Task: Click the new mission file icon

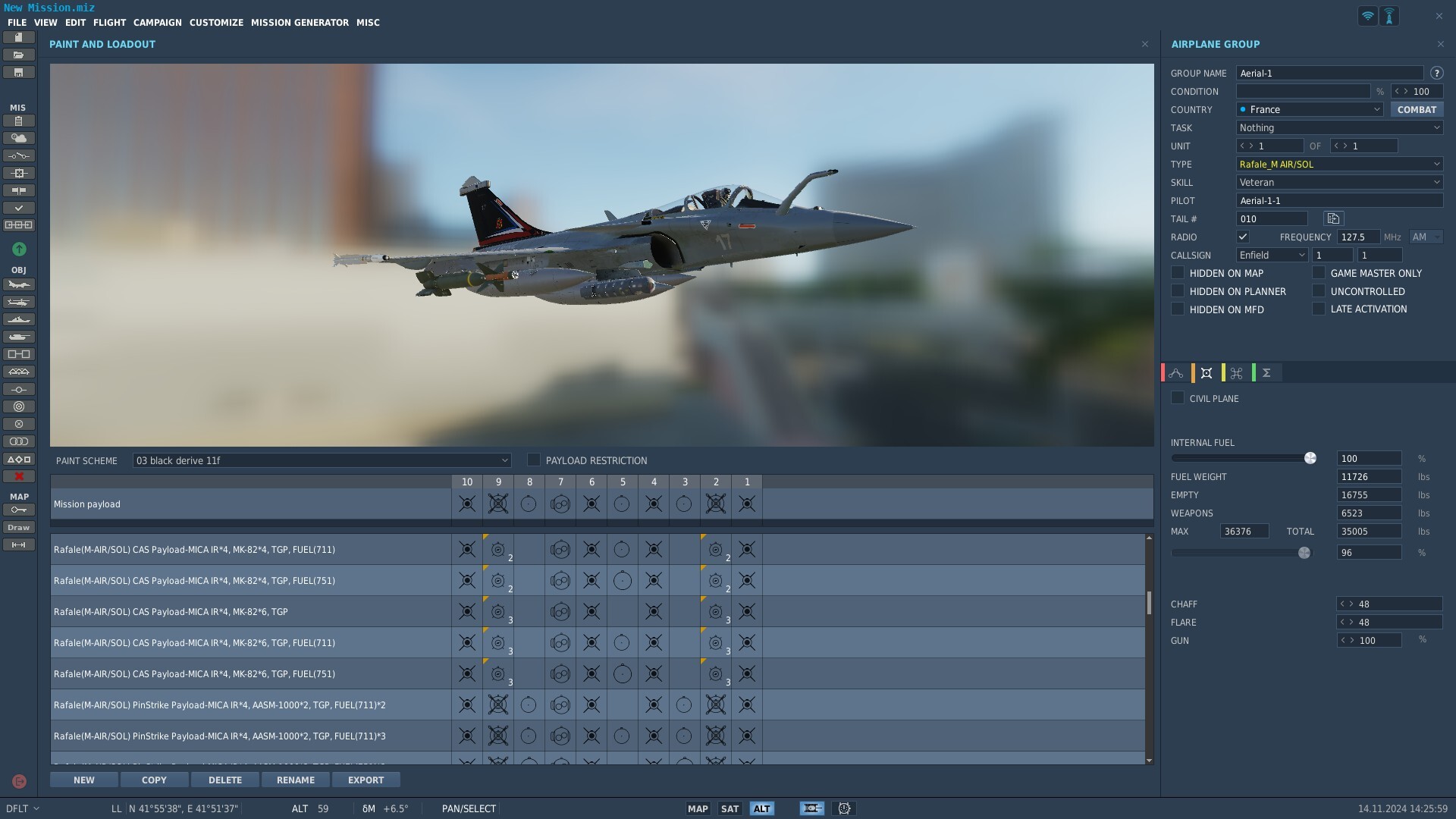Action: point(19,37)
